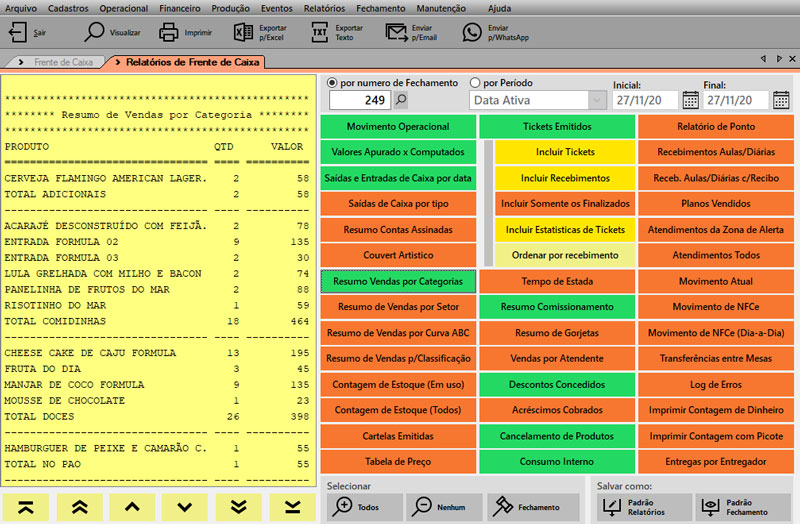
Task: Select Todos reports button
Action: click(x=364, y=507)
